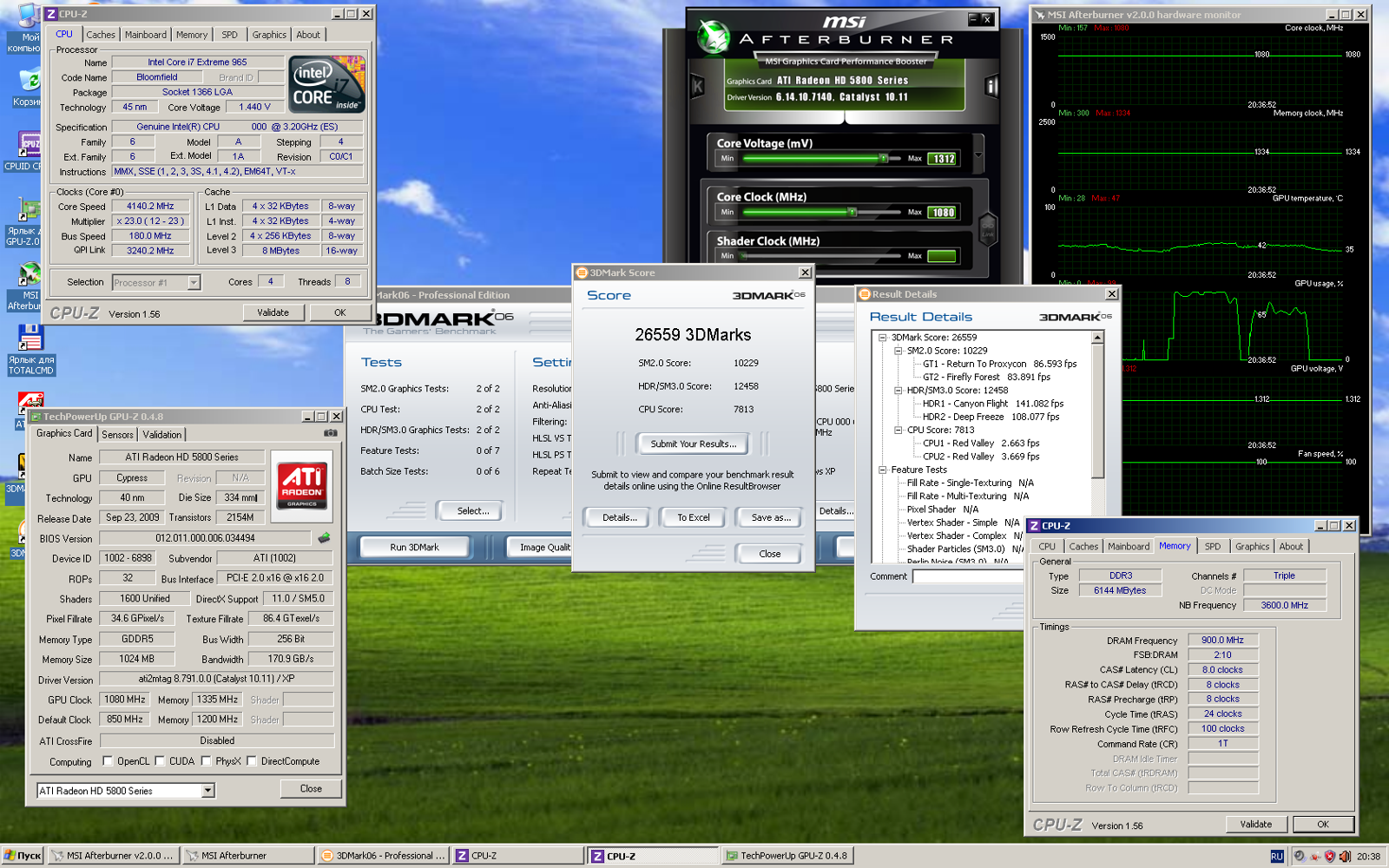Click Comment field in Result Details

[969, 576]
